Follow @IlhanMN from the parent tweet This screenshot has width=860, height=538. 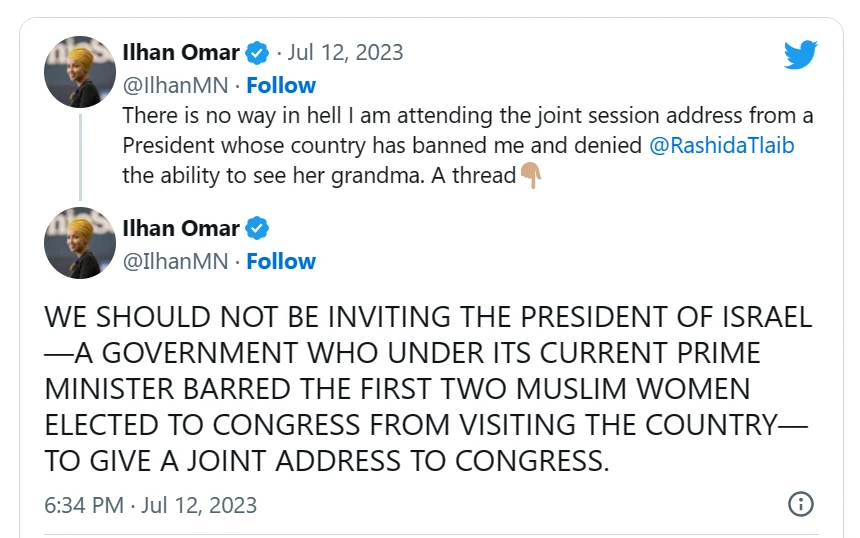point(281,85)
